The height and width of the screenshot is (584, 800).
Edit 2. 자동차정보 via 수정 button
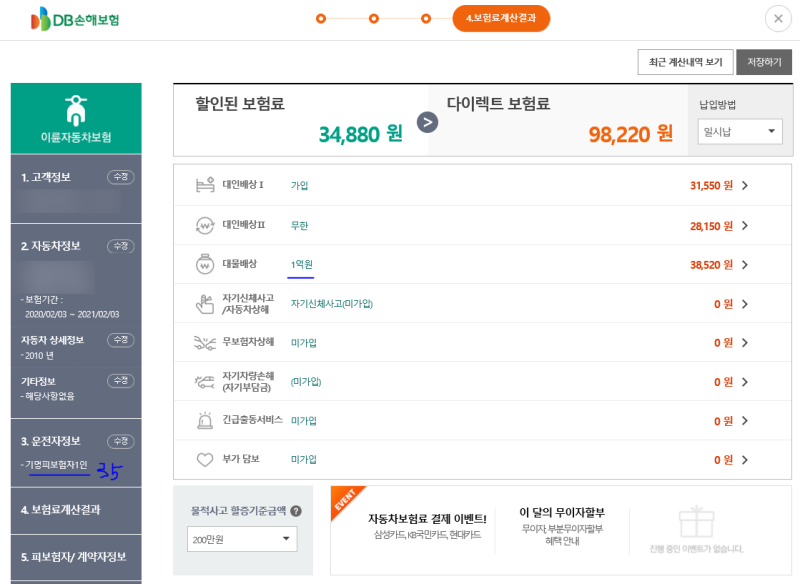[x=120, y=246]
